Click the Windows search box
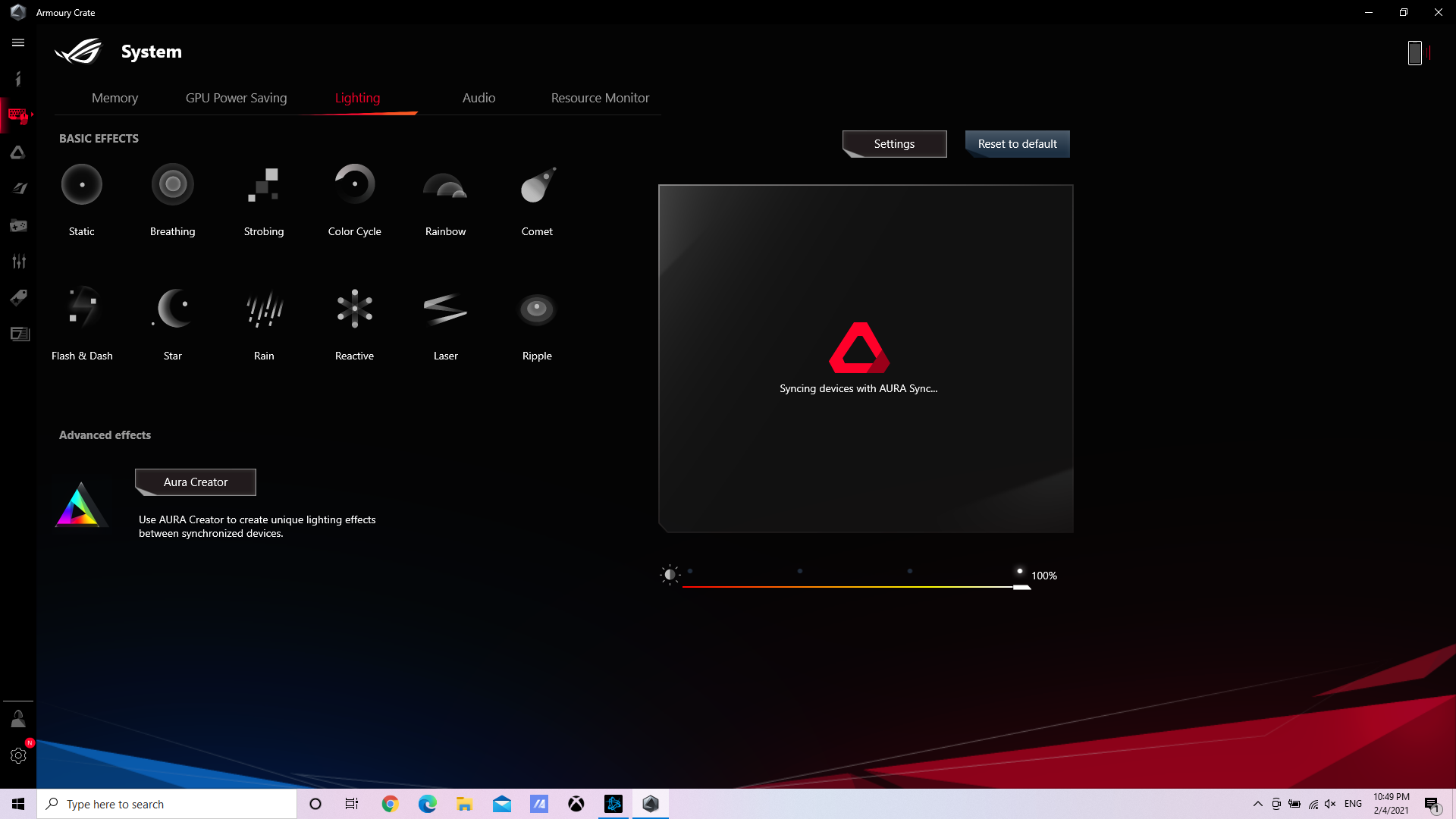This screenshot has width=1456, height=819. click(x=167, y=804)
